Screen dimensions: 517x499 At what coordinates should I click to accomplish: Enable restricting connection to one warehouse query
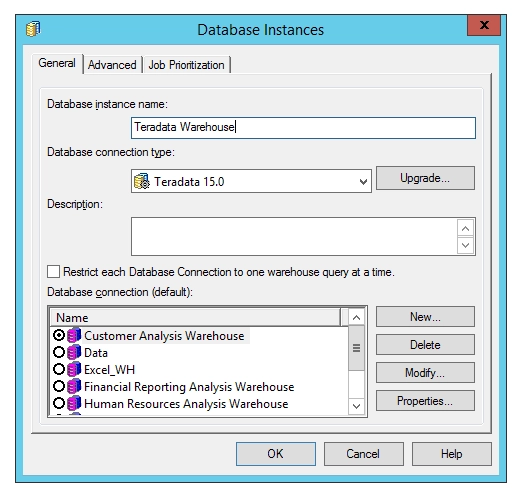(x=53, y=272)
